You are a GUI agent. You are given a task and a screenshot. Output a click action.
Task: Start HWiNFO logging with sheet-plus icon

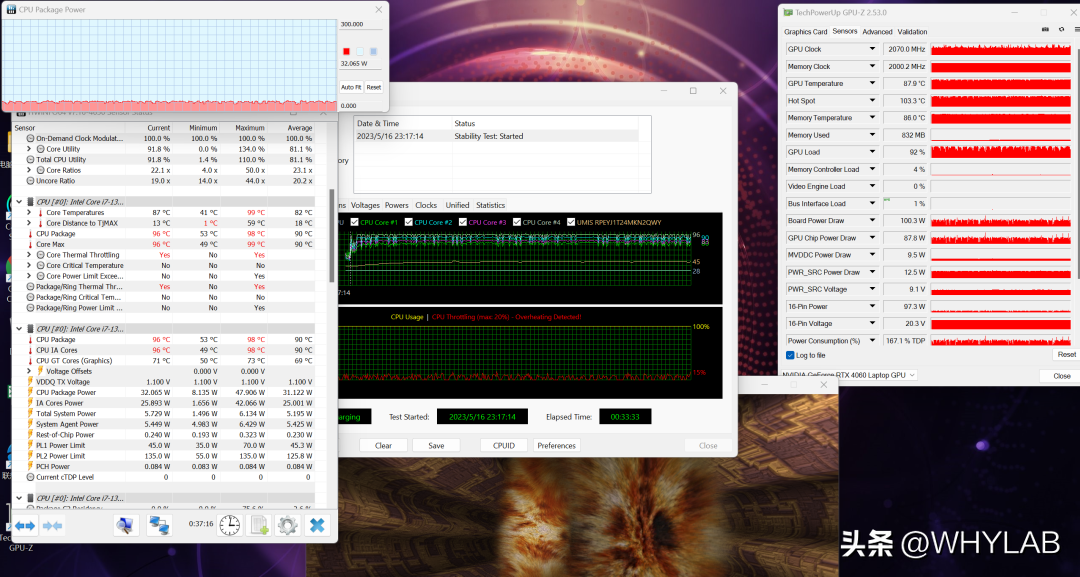coord(260,526)
